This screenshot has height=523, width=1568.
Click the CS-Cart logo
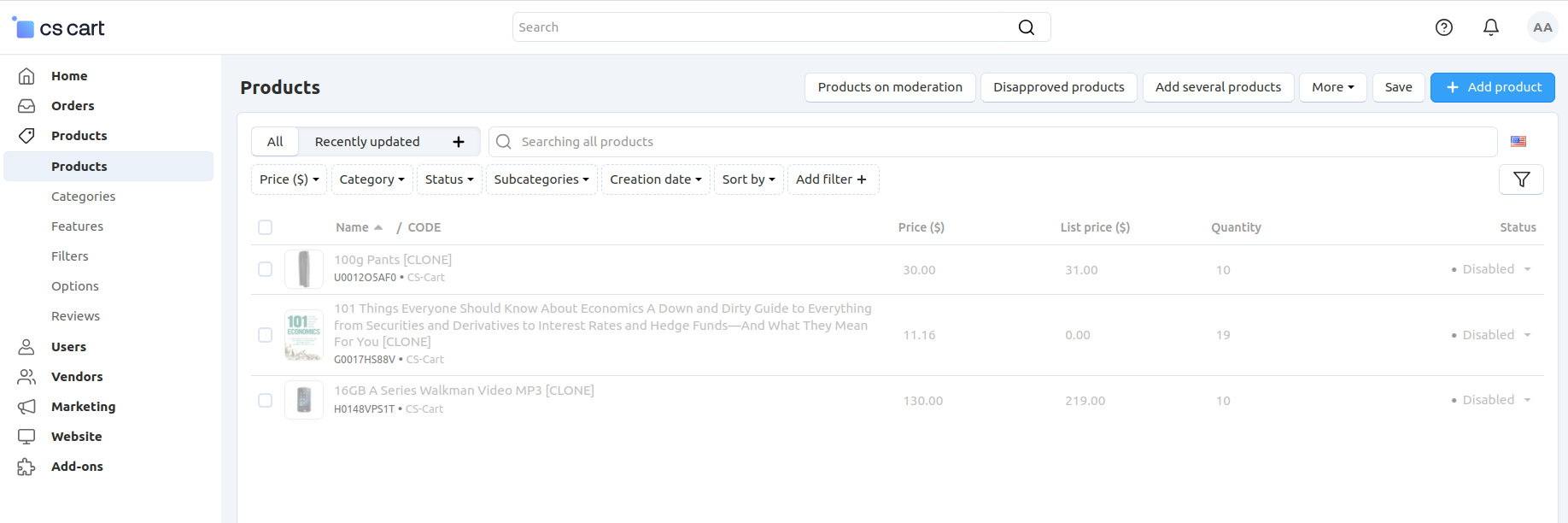(x=58, y=27)
